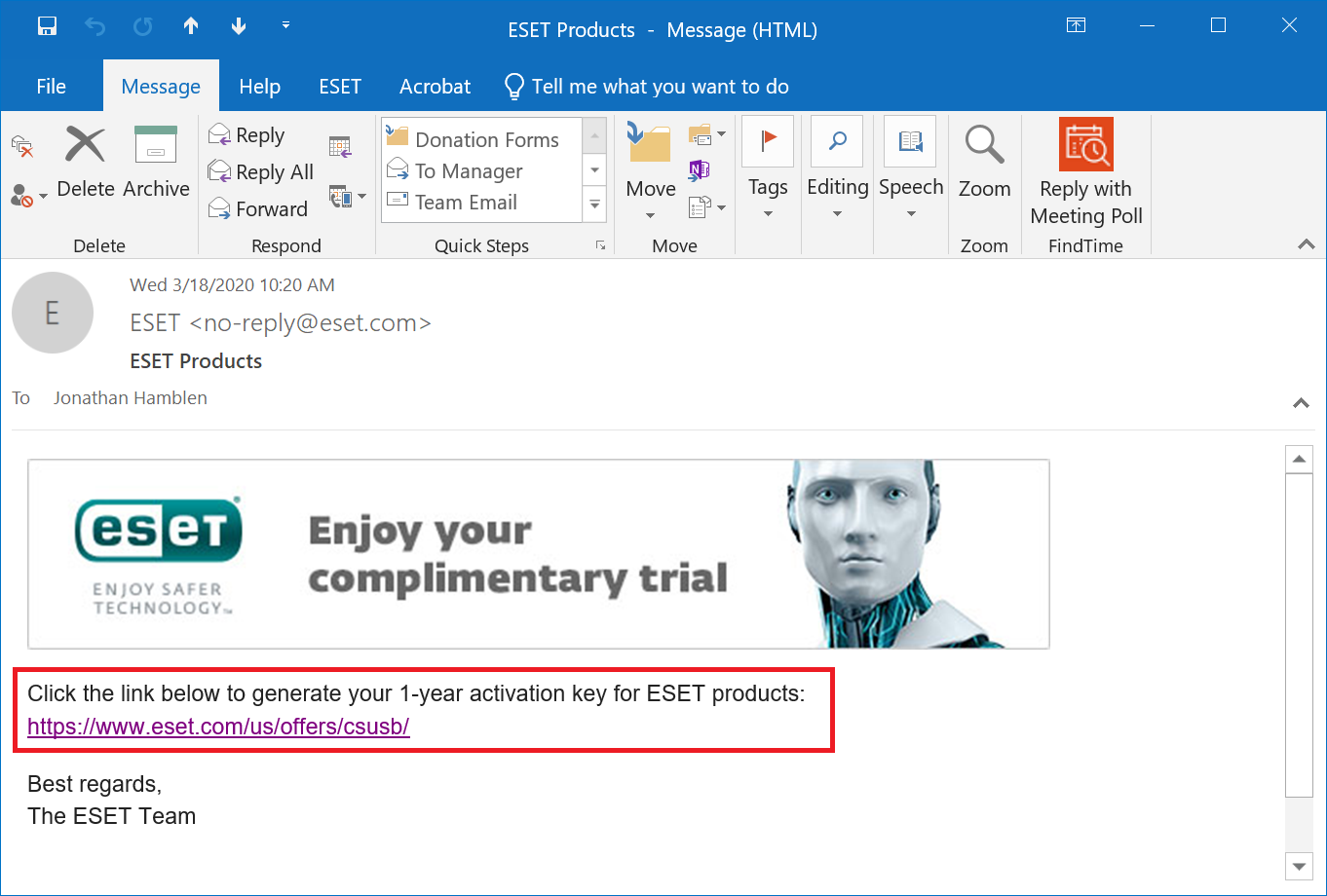
Task: Expand the Quick Steps gallery More arrow
Action: (594, 205)
